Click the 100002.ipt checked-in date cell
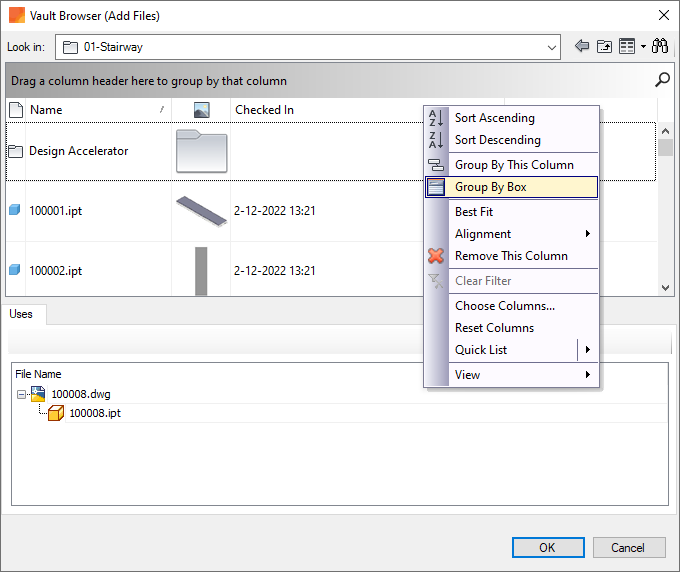The width and height of the screenshot is (680, 572). [x=275, y=271]
